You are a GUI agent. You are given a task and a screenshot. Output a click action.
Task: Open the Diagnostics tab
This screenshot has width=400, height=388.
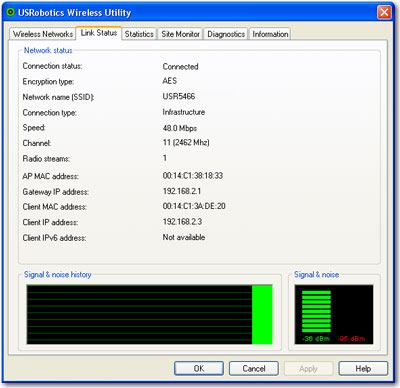click(226, 34)
